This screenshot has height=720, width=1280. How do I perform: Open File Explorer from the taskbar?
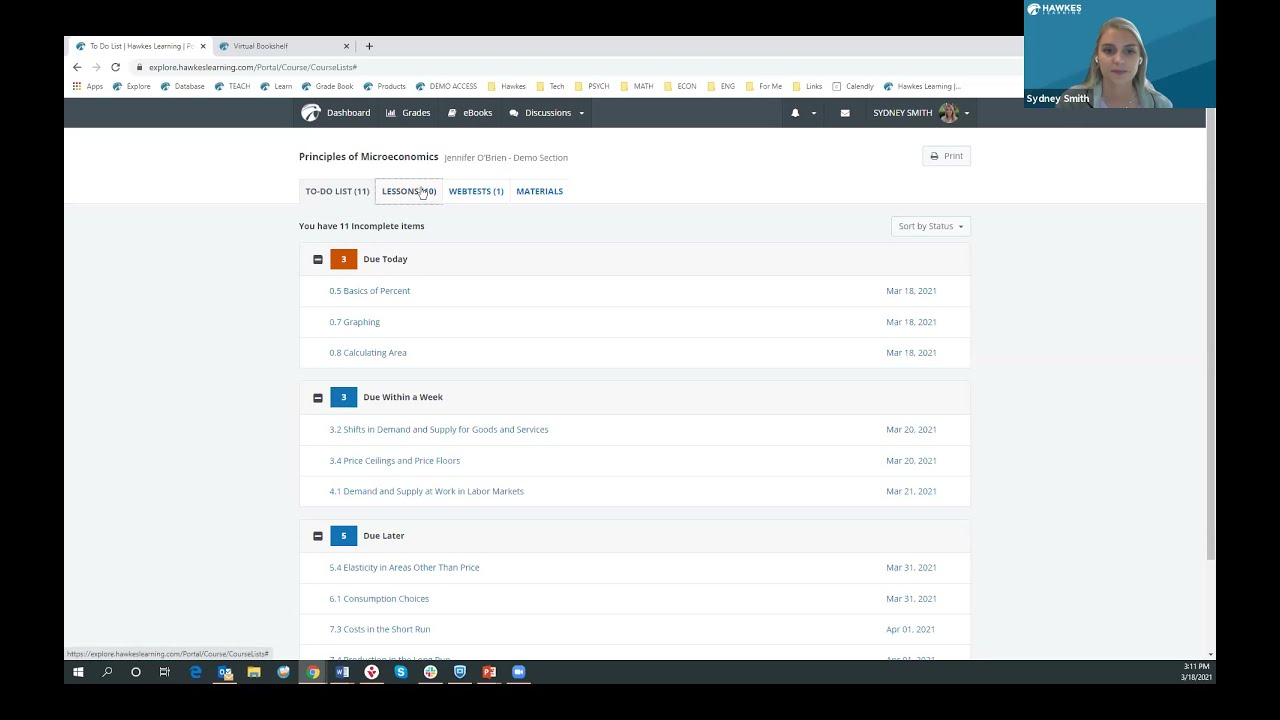pyautogui.click(x=254, y=672)
